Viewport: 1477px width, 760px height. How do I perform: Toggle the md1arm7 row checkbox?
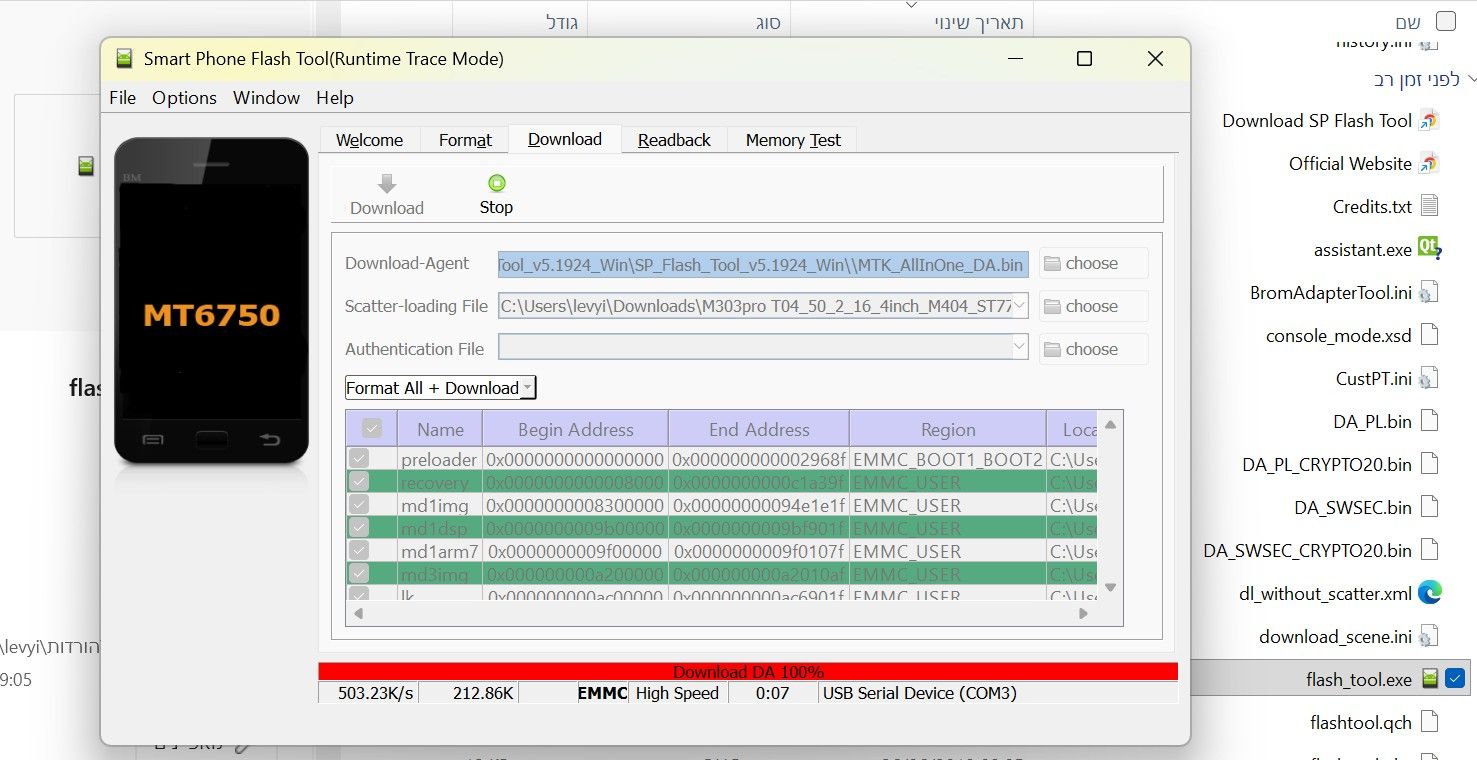(359, 551)
